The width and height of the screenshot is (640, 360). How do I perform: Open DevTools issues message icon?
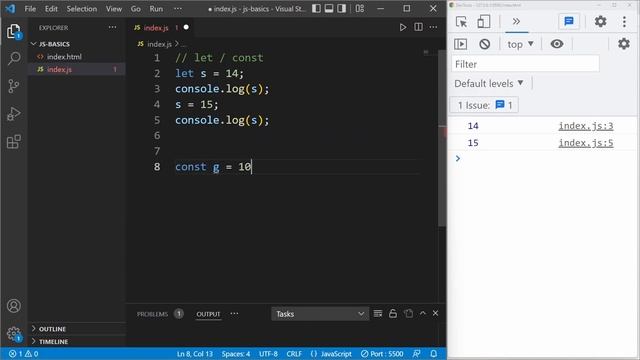569,22
